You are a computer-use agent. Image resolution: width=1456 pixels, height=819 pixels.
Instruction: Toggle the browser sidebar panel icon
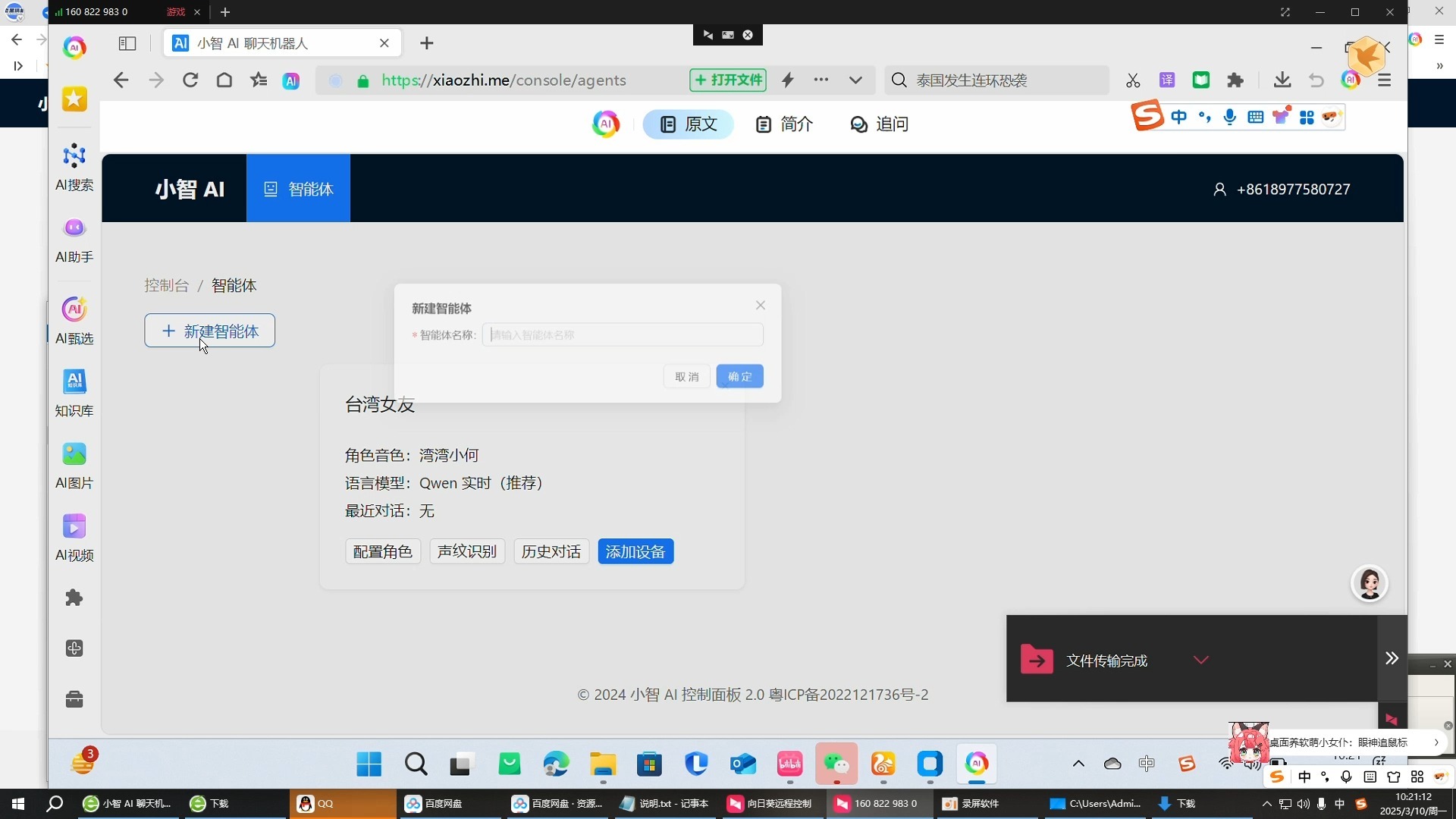(x=127, y=44)
